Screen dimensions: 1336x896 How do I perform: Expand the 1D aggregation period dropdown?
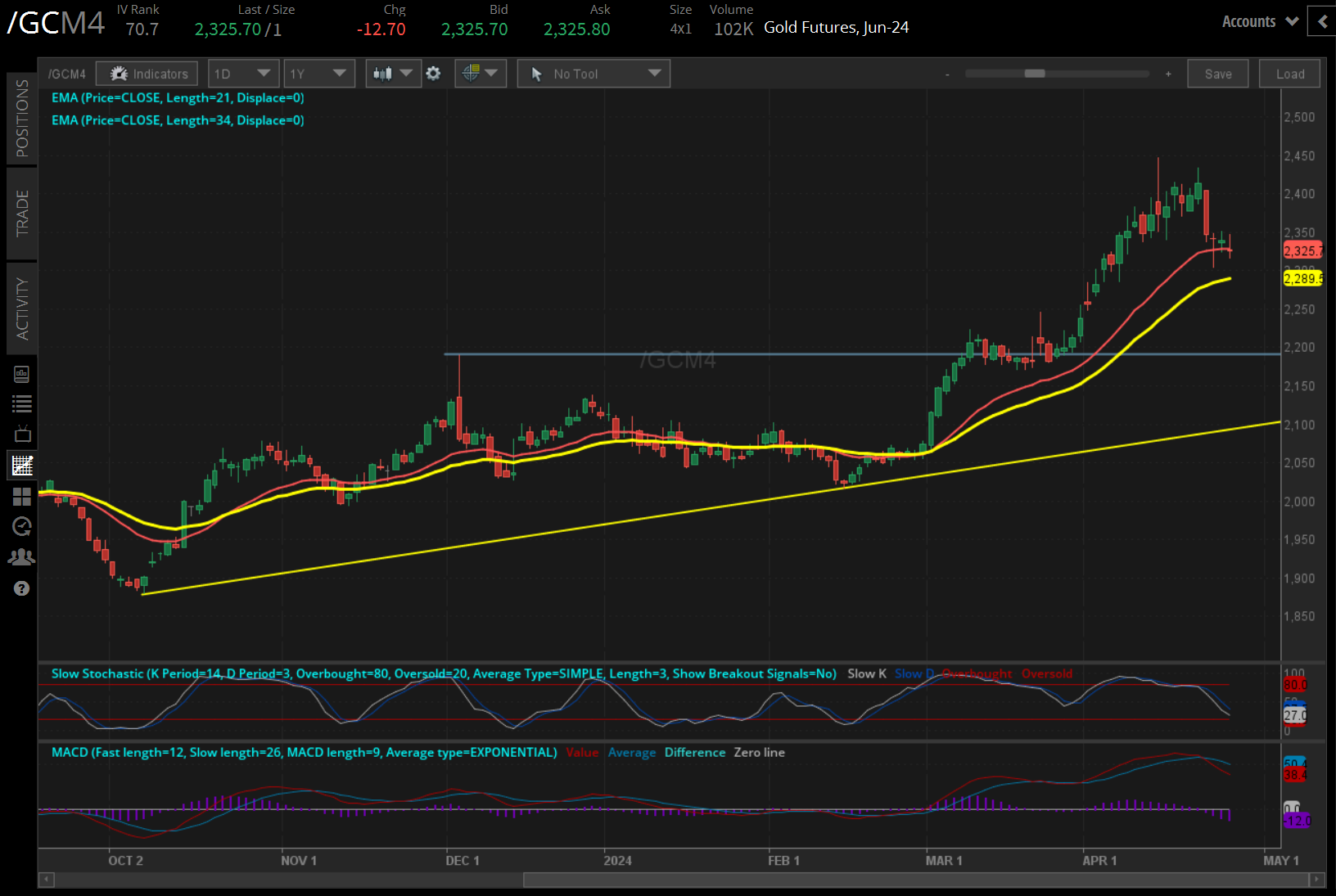(x=243, y=74)
